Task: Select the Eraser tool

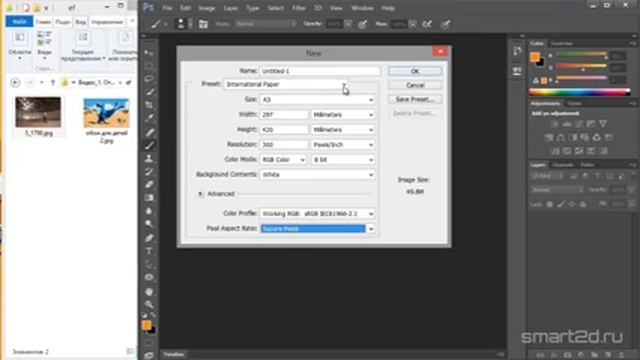Action: coord(149,185)
